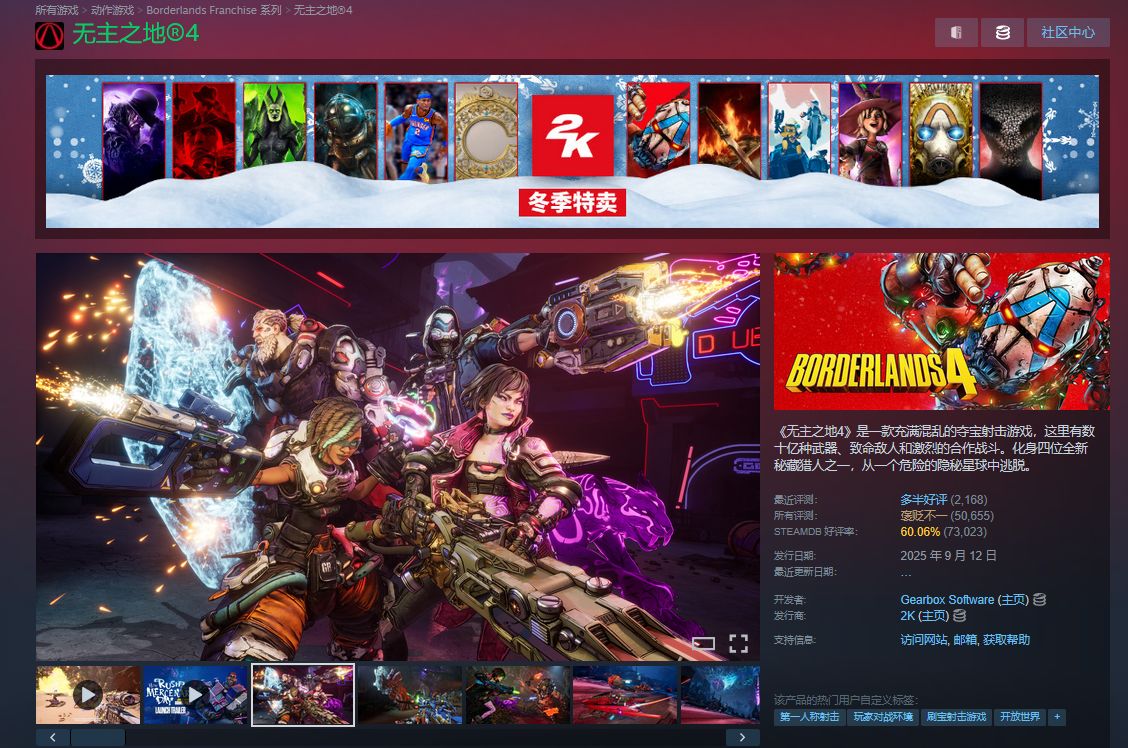1128x748 pixels.
Task: Open the burning fire scene game card
Action: point(729,130)
